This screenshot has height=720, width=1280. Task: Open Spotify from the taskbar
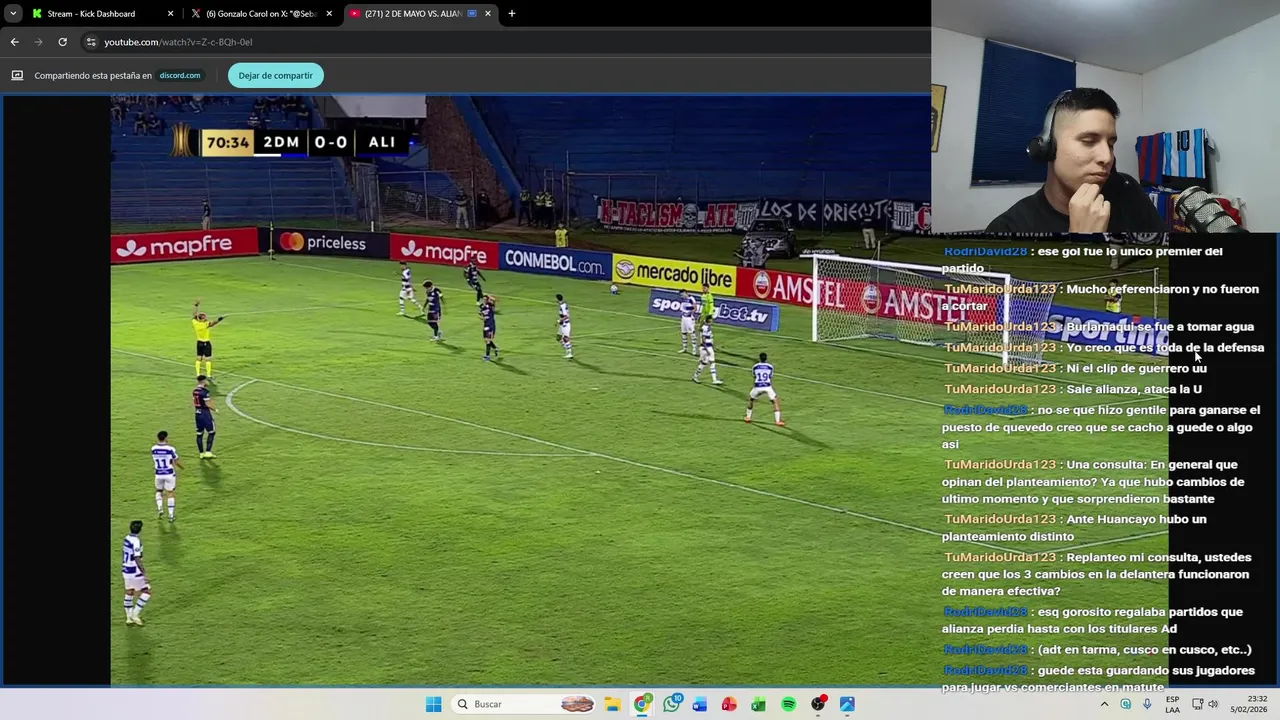788,704
